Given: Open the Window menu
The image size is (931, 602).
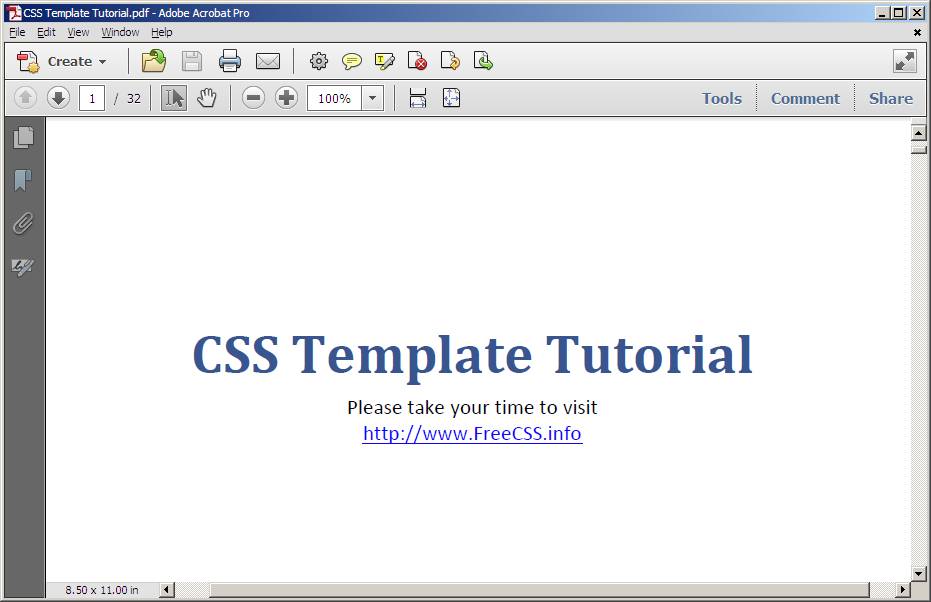Looking at the screenshot, I should (x=120, y=32).
